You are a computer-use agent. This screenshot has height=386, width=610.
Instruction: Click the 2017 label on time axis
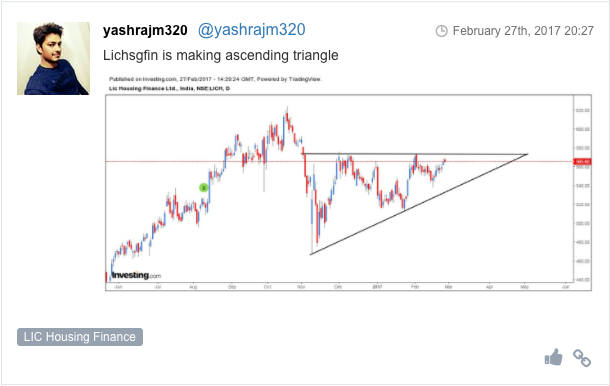377,287
